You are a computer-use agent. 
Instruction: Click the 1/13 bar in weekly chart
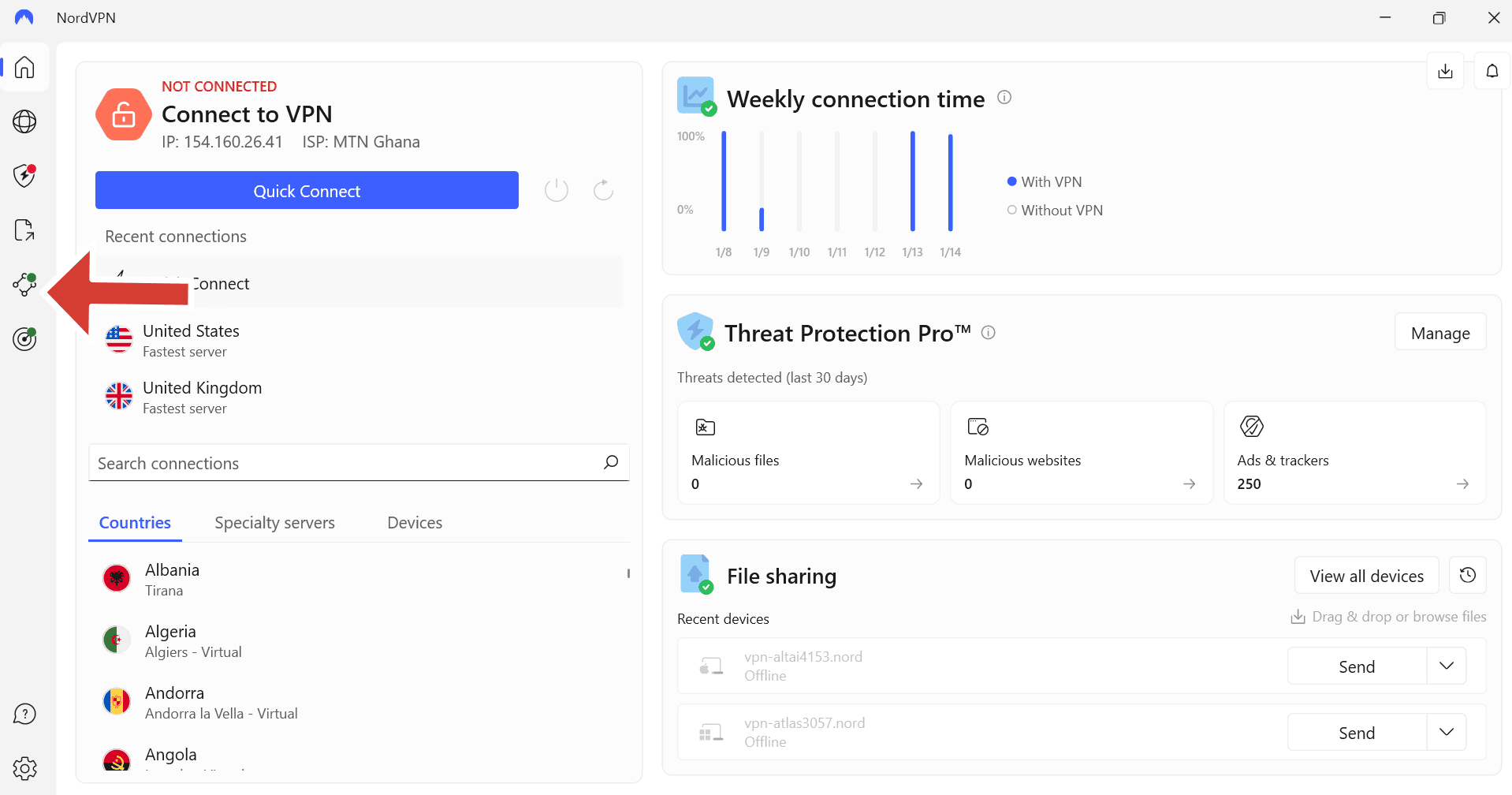point(913,181)
